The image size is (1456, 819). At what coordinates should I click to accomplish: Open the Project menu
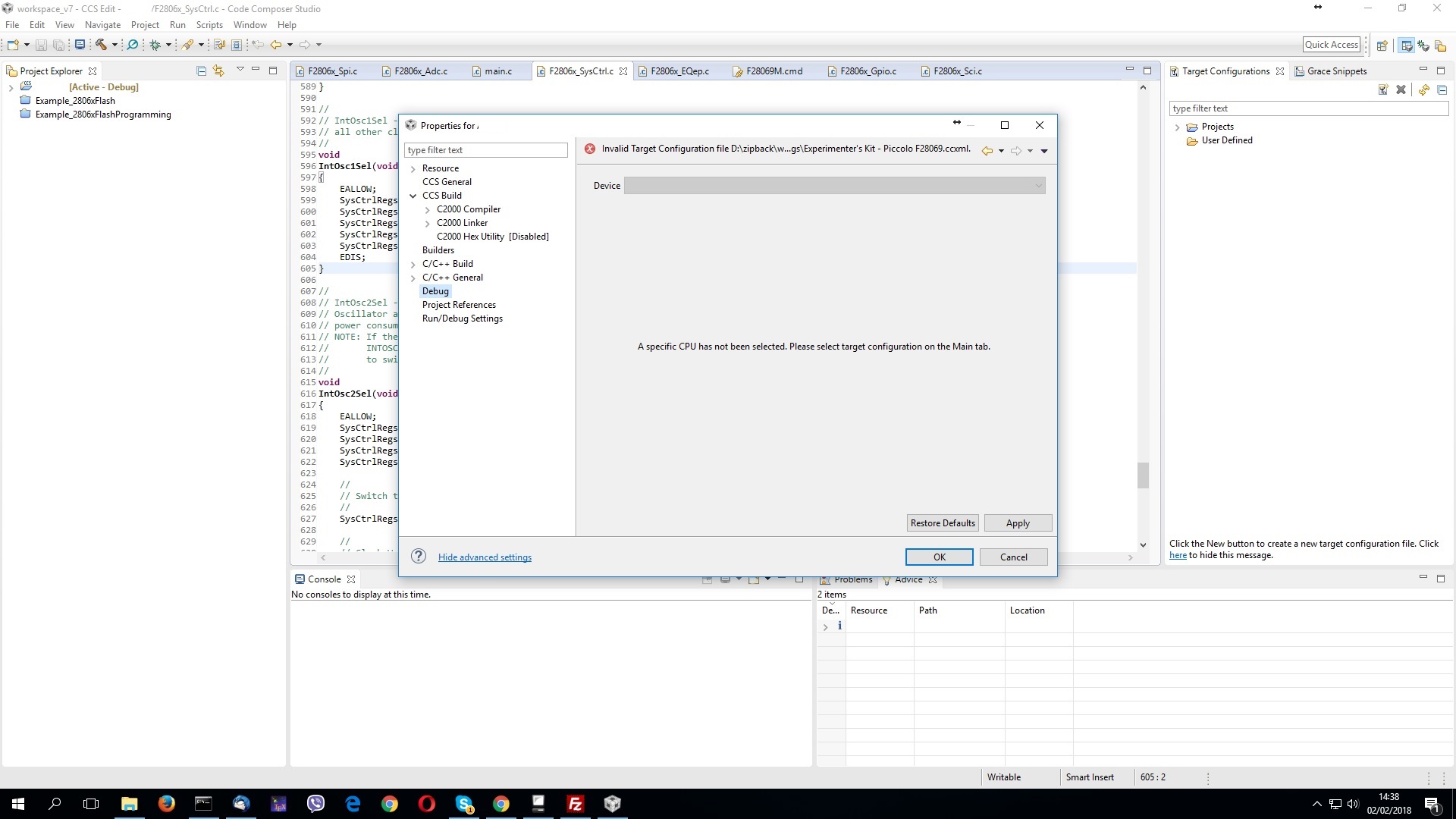click(x=145, y=25)
